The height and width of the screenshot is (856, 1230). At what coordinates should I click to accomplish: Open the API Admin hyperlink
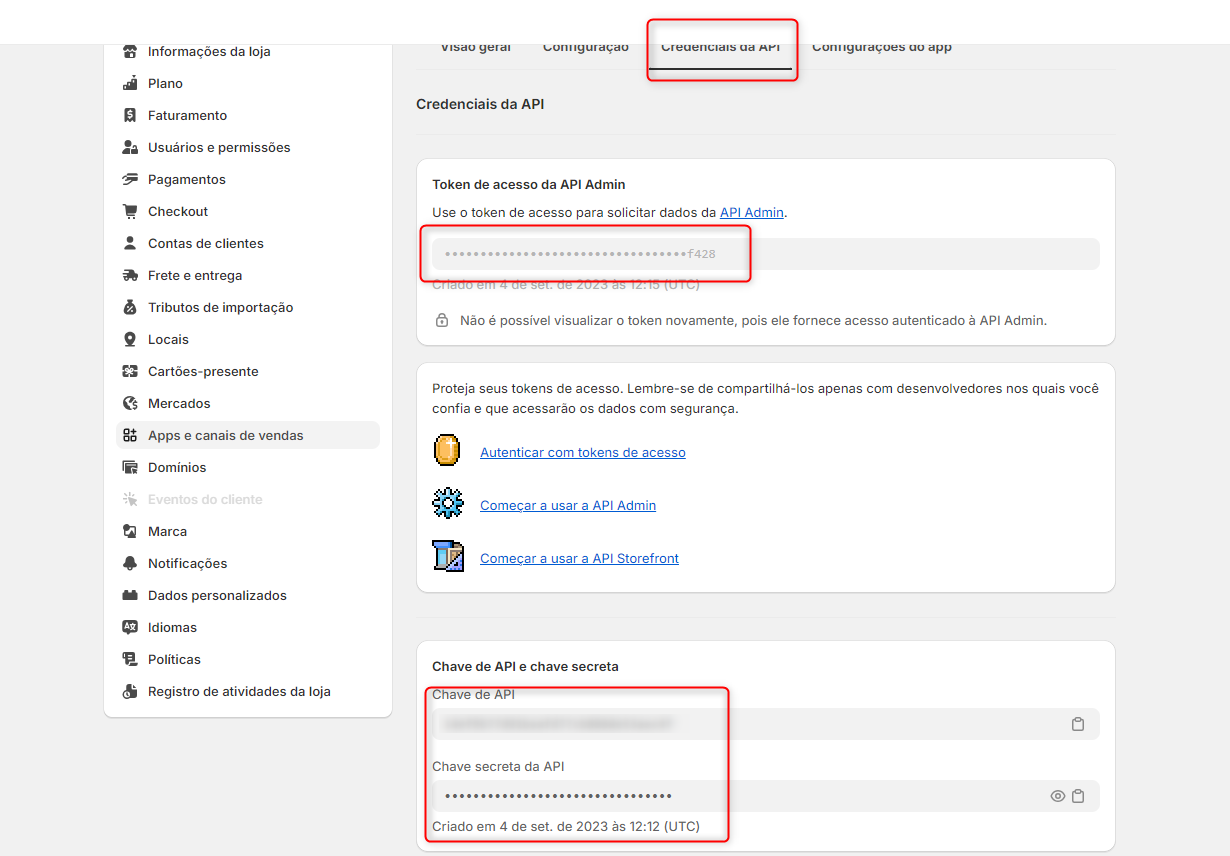(x=751, y=212)
